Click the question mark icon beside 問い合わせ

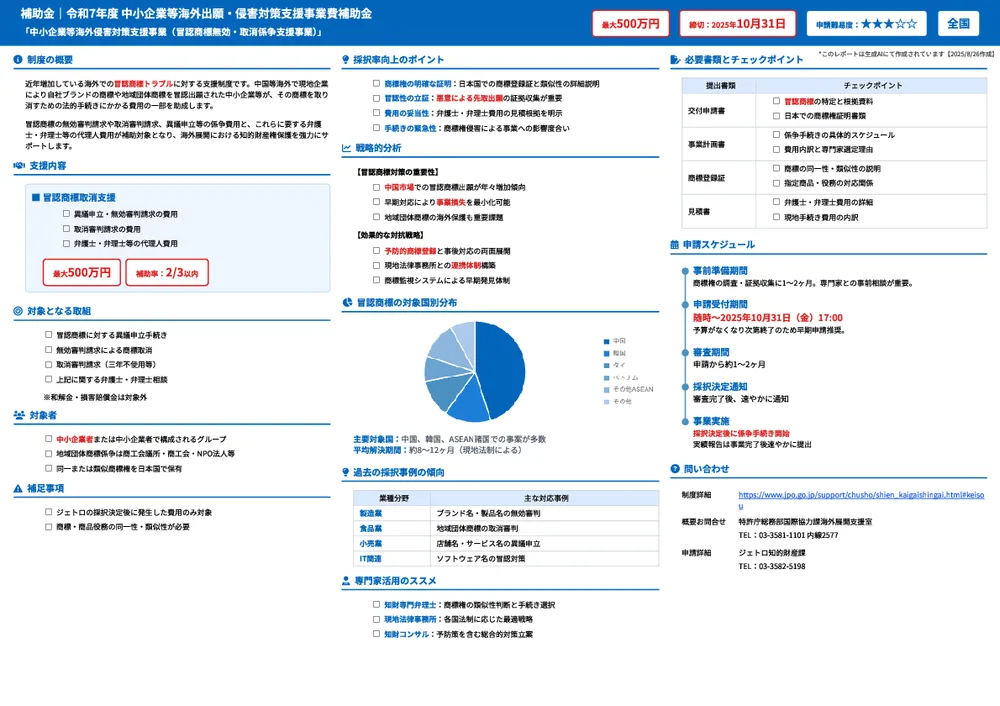tap(675, 469)
